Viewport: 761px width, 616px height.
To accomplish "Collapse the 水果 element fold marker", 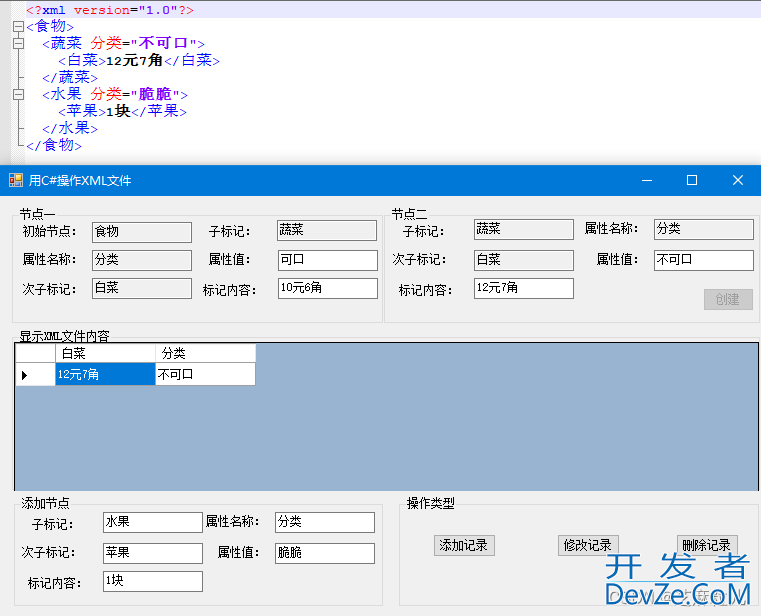I will point(18,95).
